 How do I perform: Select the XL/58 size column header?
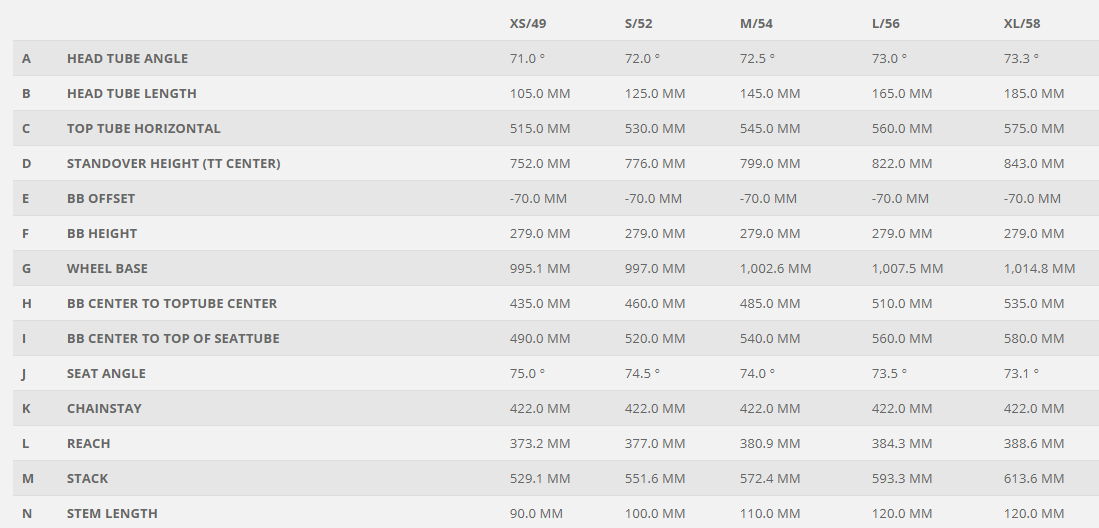(1022, 23)
